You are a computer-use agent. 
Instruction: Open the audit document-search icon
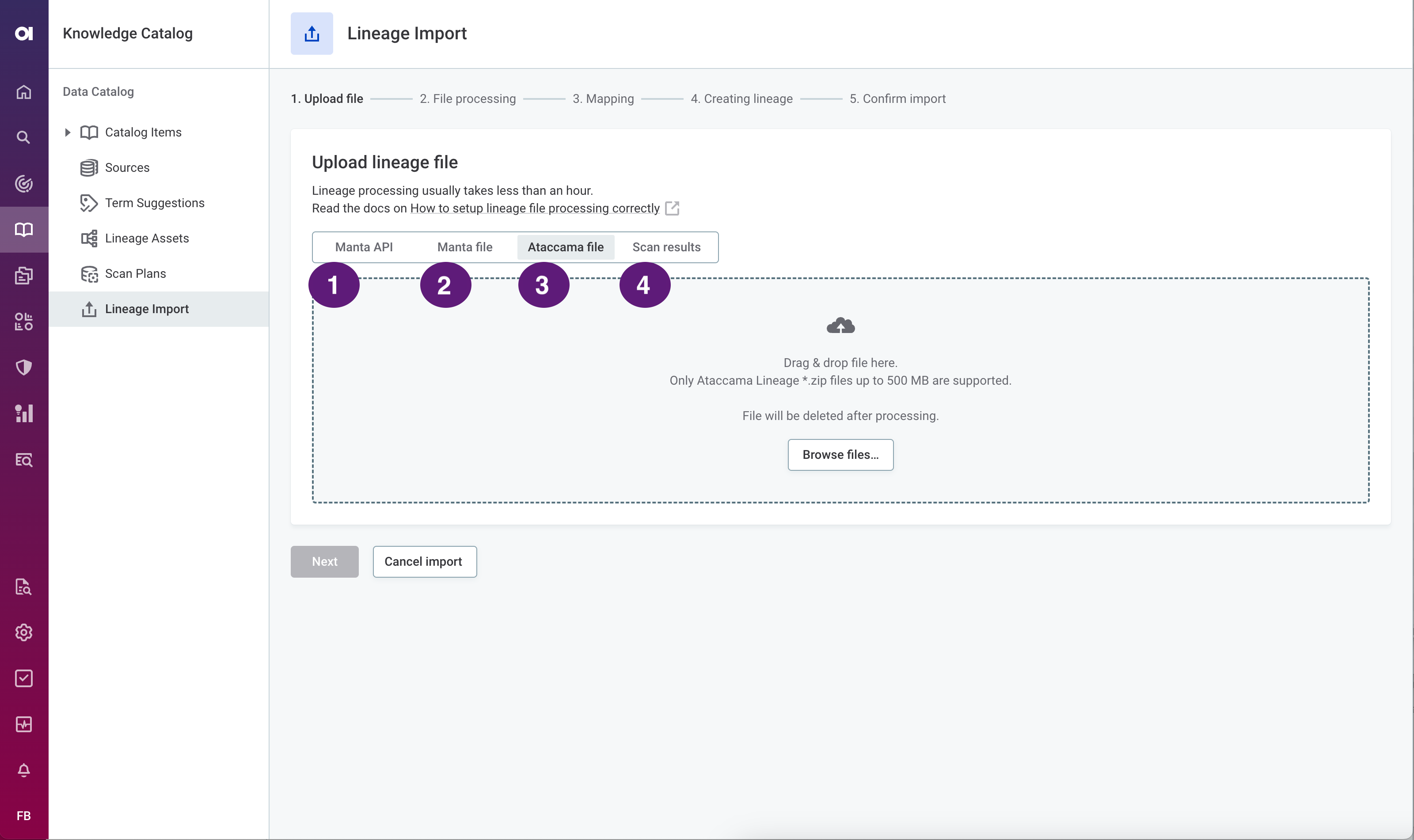[x=24, y=587]
